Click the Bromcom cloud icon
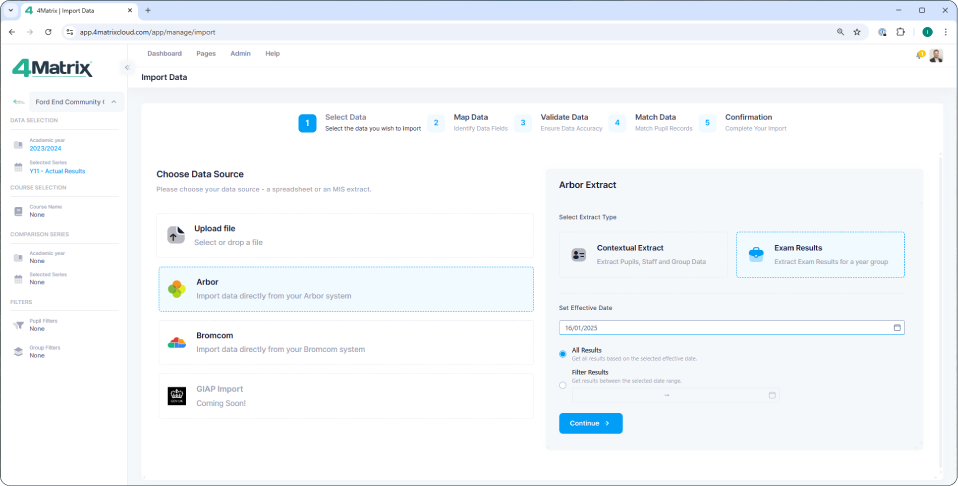 [176, 343]
